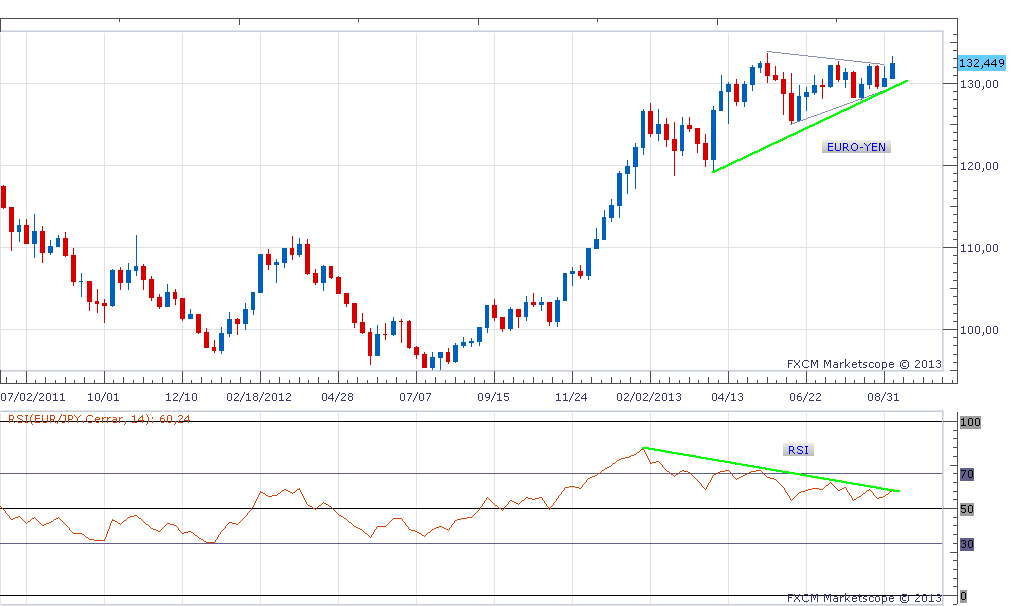Image resolution: width=1015 pixels, height=606 pixels.
Task: Click FXCM Marketscope watermark below RSI panel
Action: [x=864, y=598]
